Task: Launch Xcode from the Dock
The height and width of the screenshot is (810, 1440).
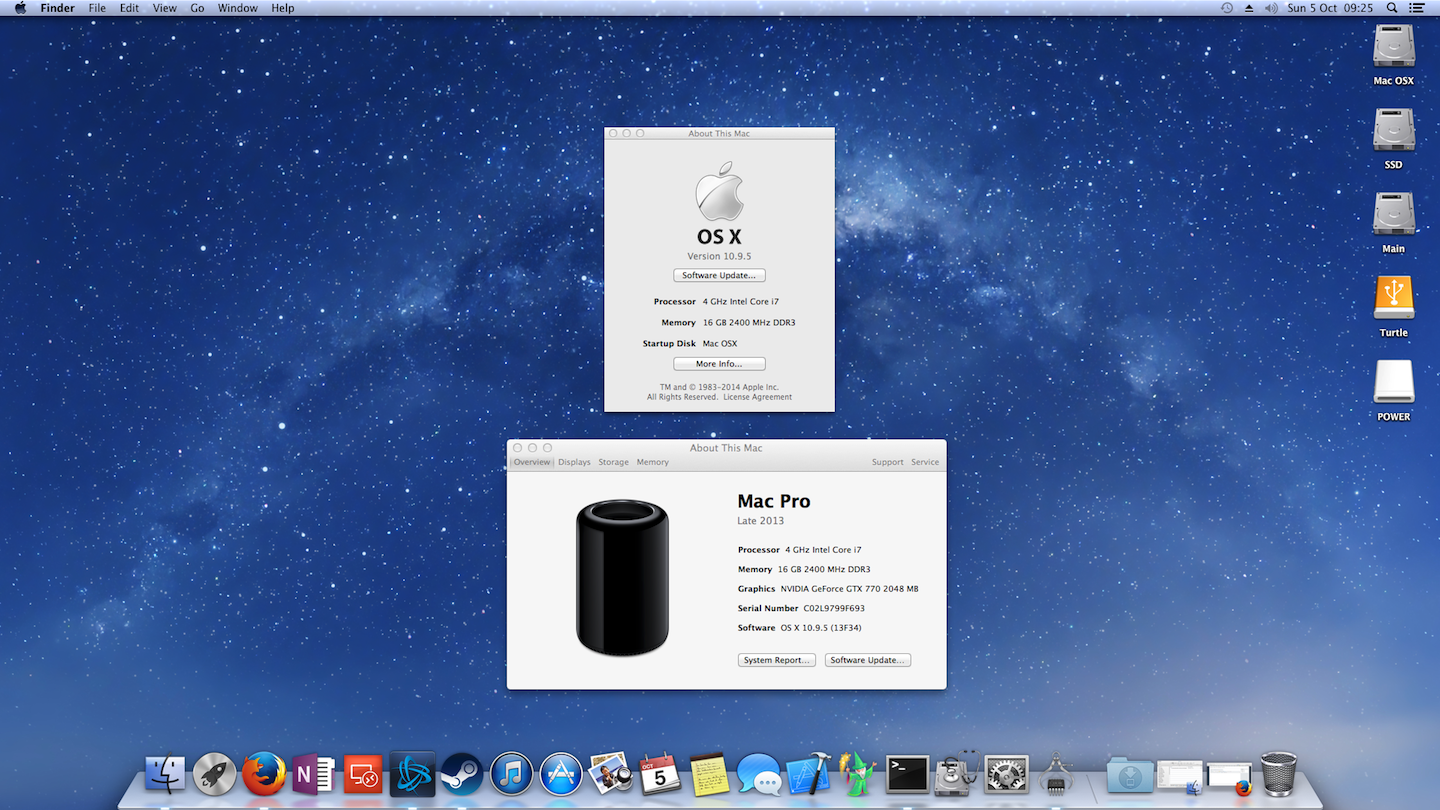Action: coord(808,775)
